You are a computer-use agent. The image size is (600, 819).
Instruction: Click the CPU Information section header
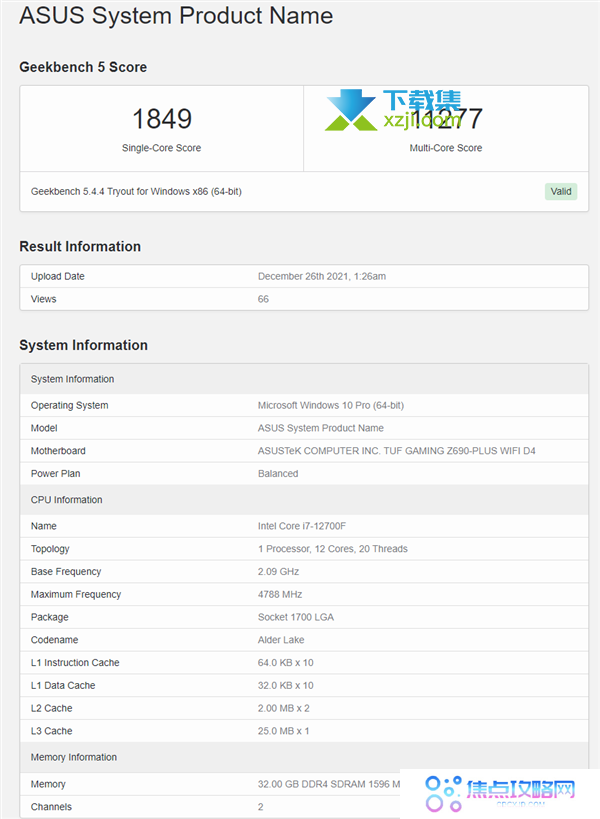point(66,500)
